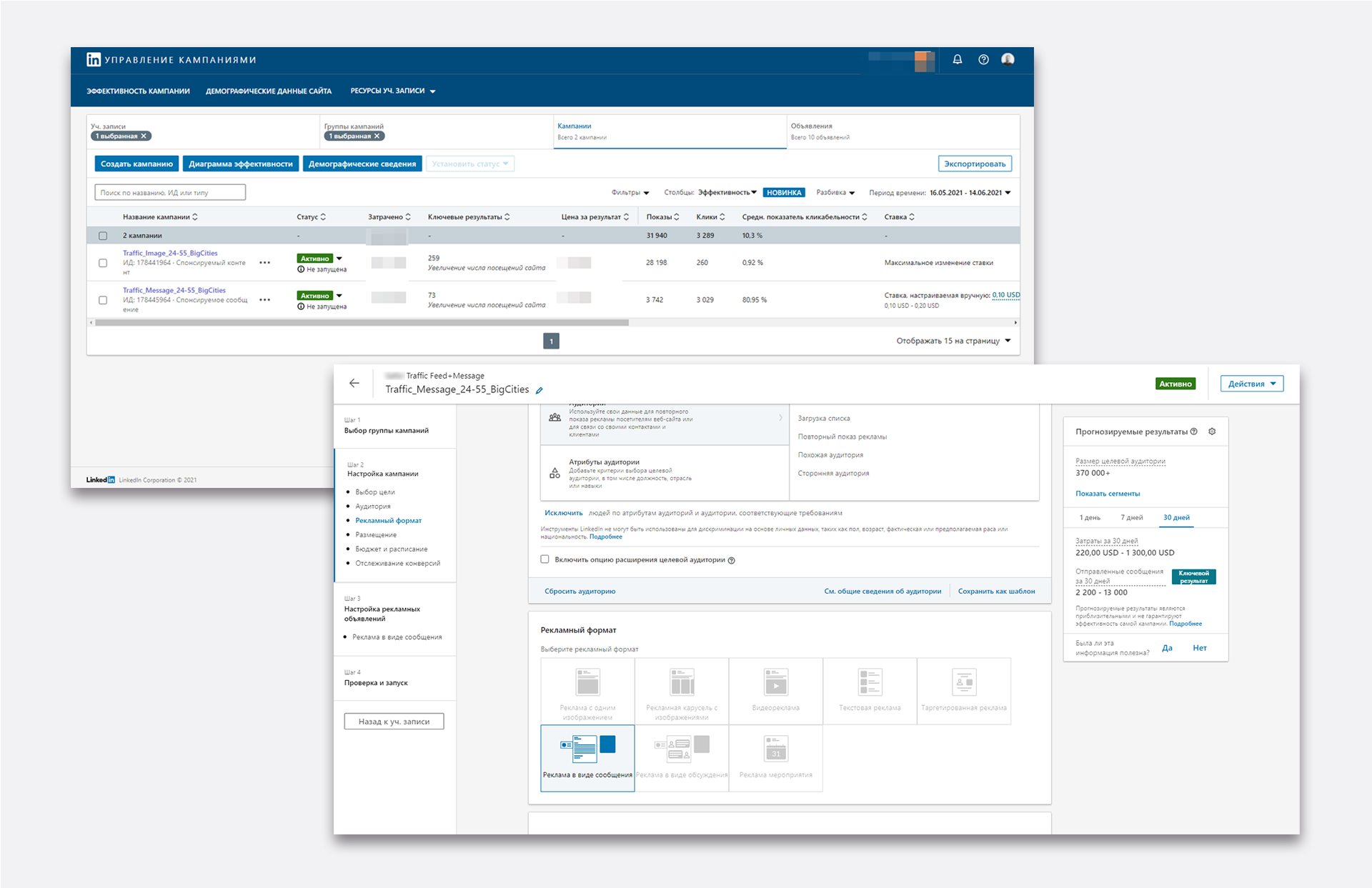Click the back arrow icon

[354, 384]
